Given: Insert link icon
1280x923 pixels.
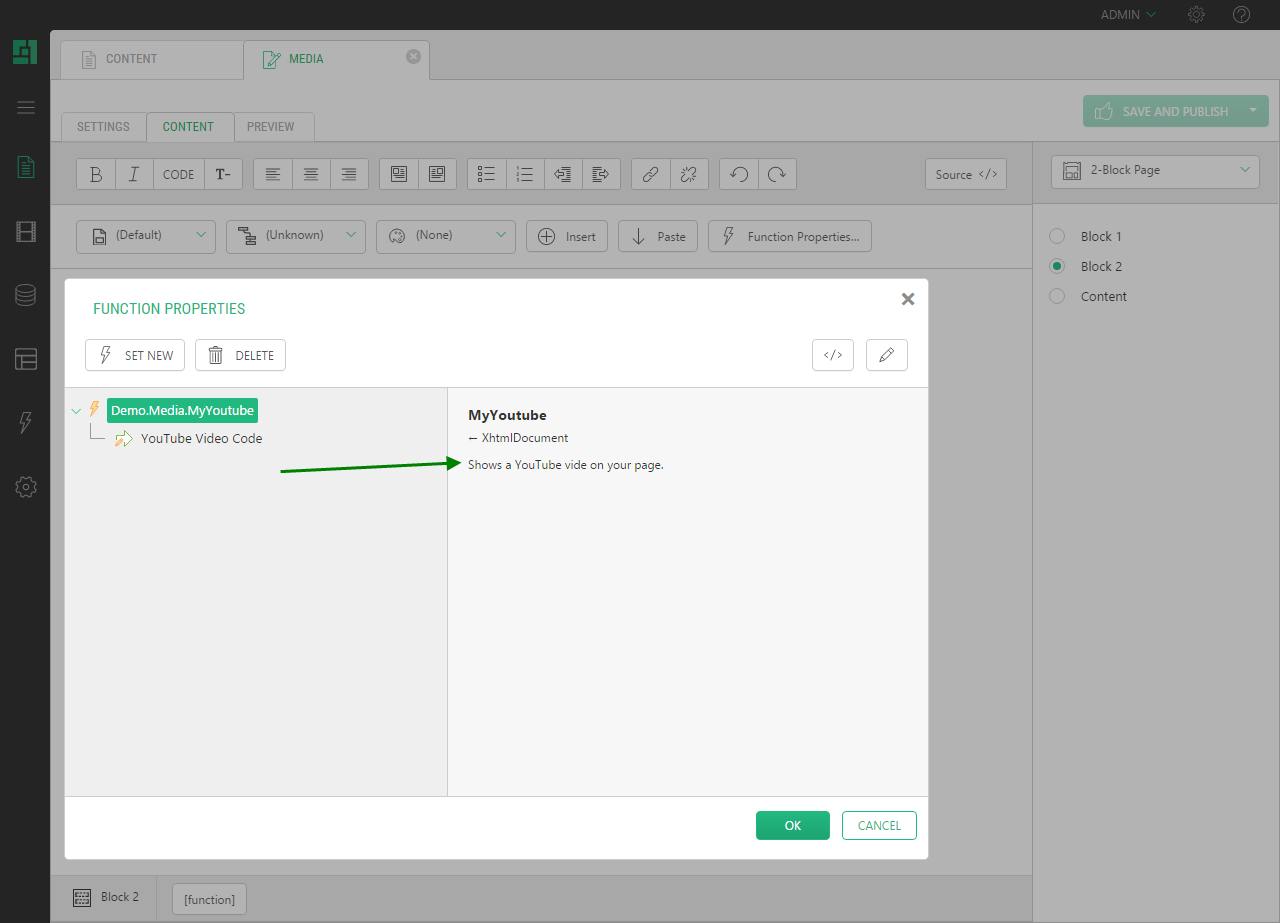Looking at the screenshot, I should (651, 174).
